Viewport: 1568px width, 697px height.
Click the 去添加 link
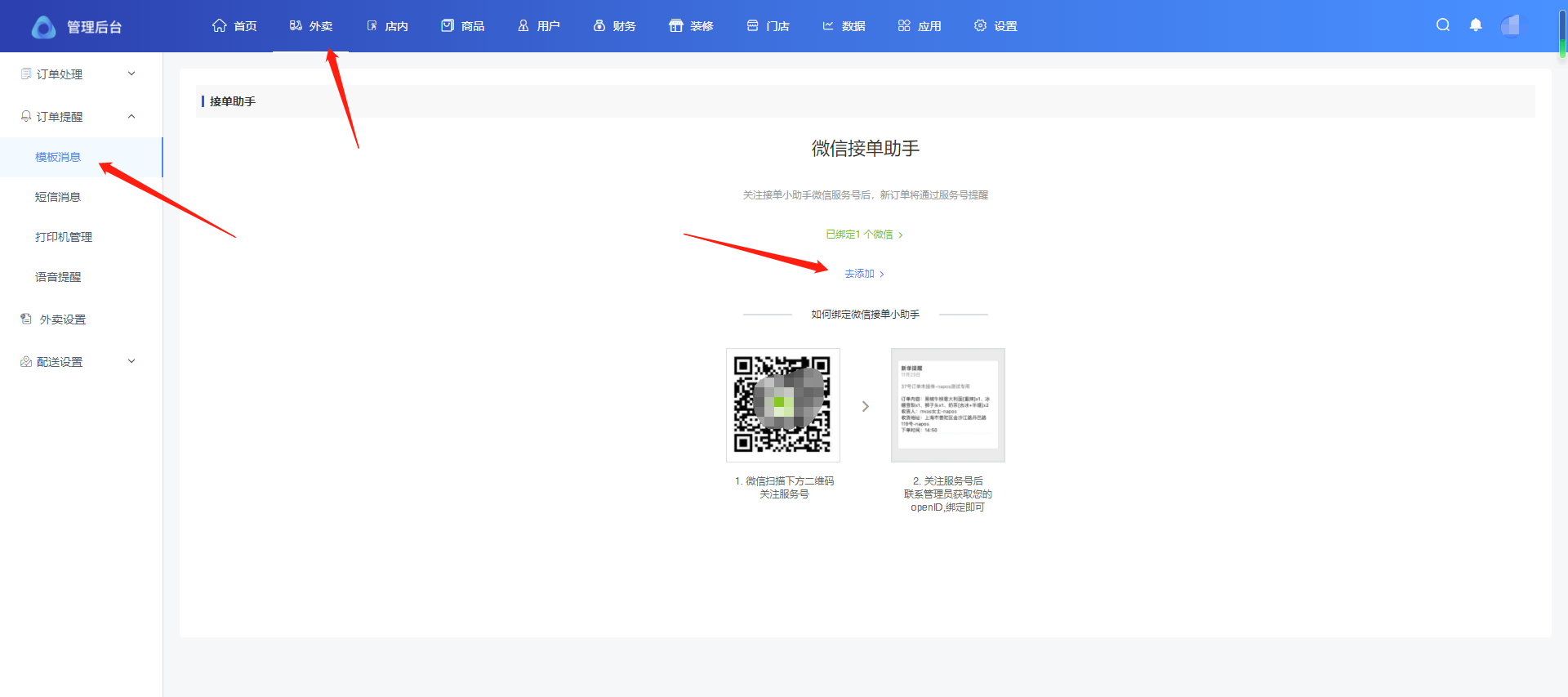click(x=863, y=274)
